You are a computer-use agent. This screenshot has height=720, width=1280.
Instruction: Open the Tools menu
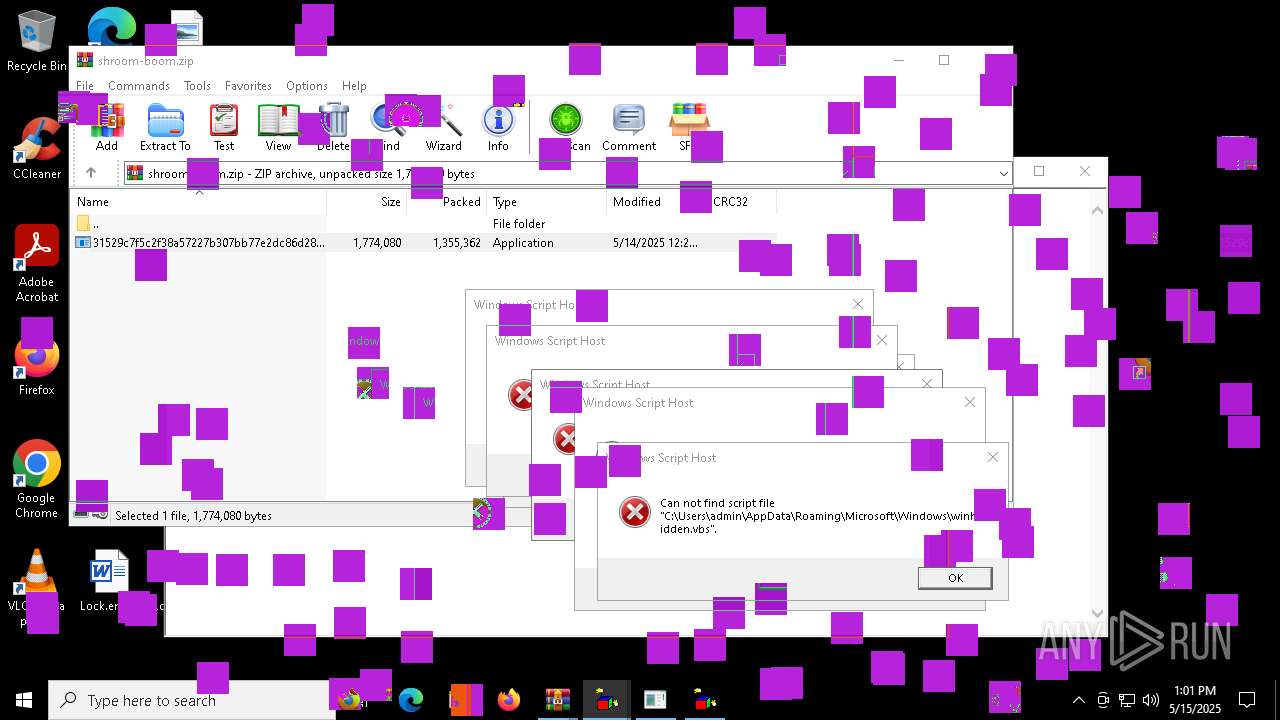coord(197,86)
